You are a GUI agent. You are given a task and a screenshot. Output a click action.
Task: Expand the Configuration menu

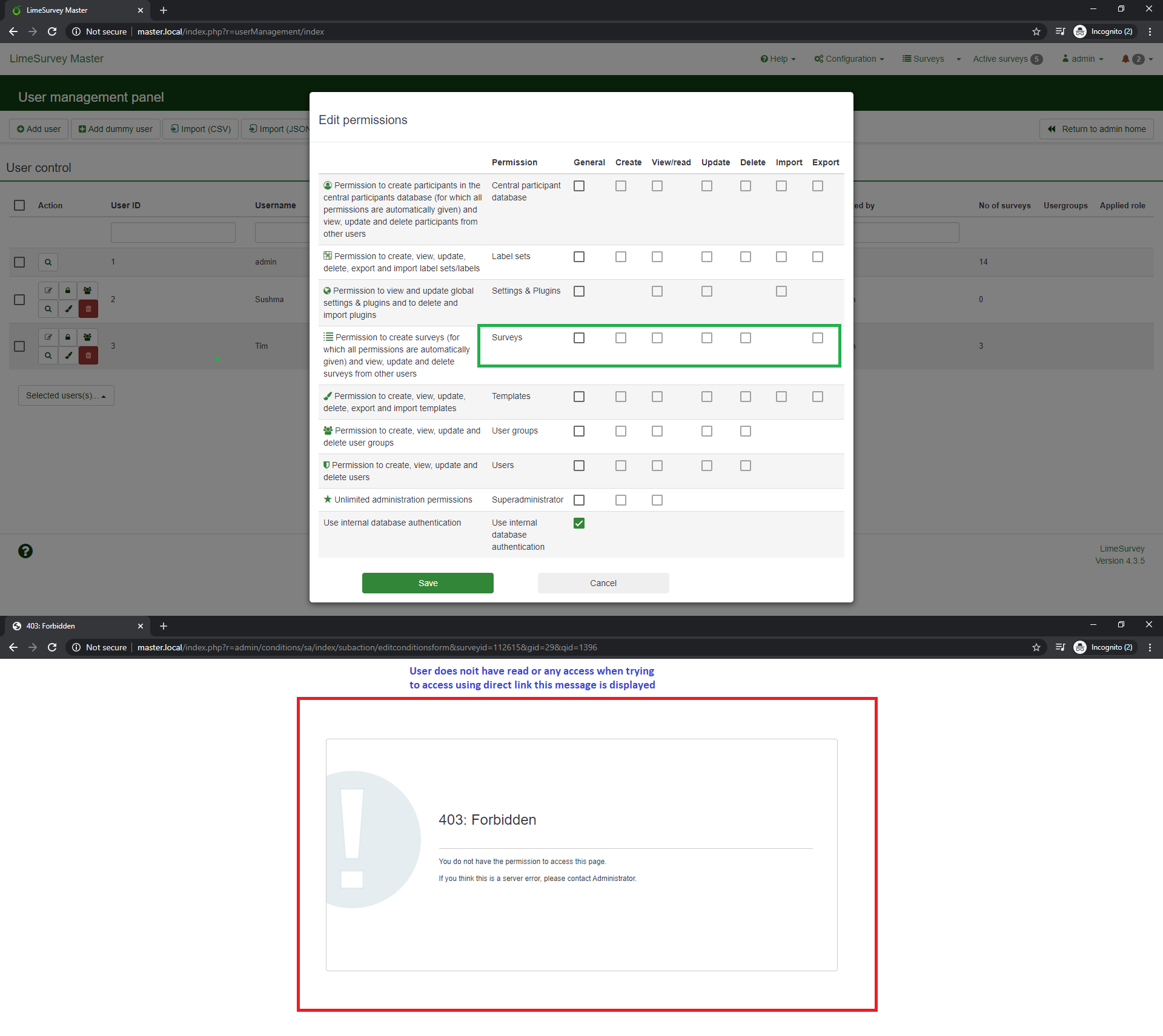tap(849, 59)
